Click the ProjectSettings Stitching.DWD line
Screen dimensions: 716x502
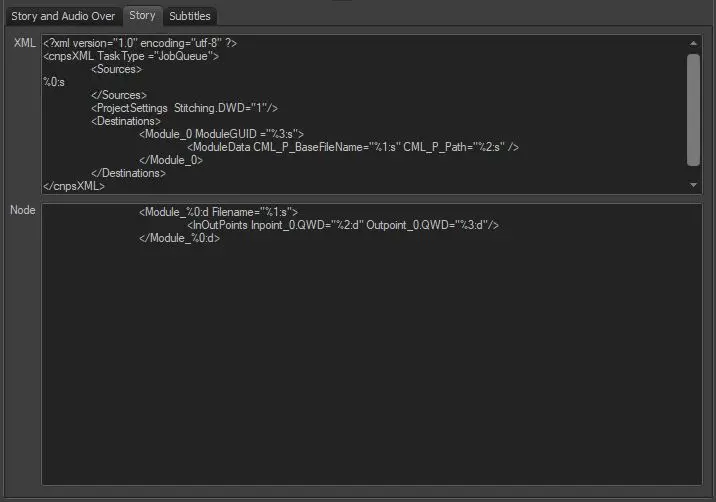tap(184, 108)
